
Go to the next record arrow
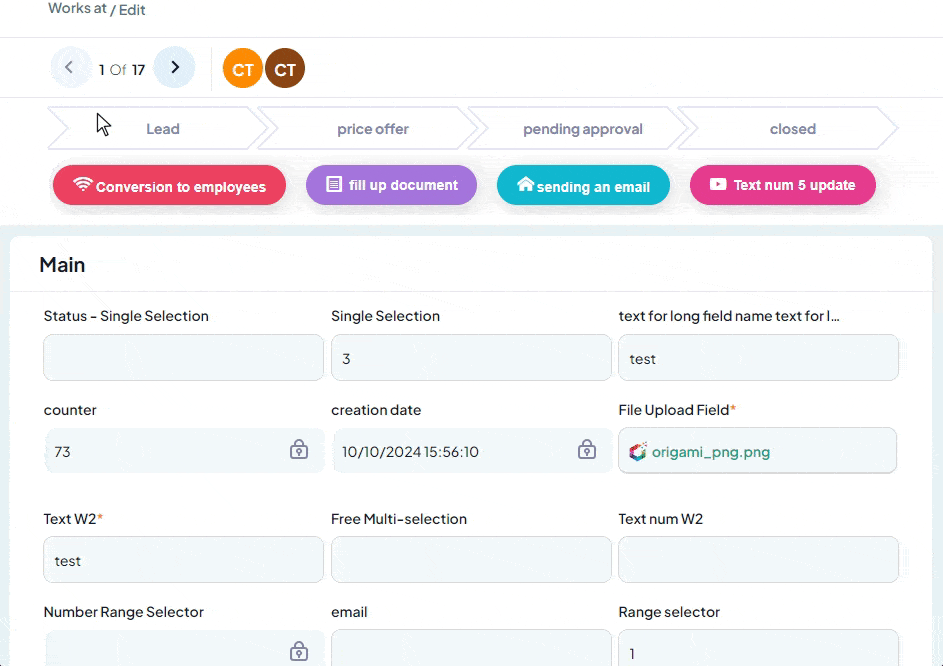(x=174, y=67)
